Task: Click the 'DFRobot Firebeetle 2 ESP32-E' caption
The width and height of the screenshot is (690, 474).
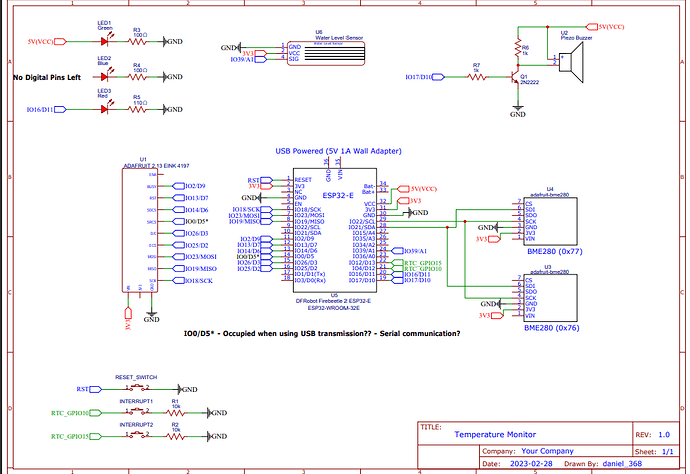Action: pos(333,301)
